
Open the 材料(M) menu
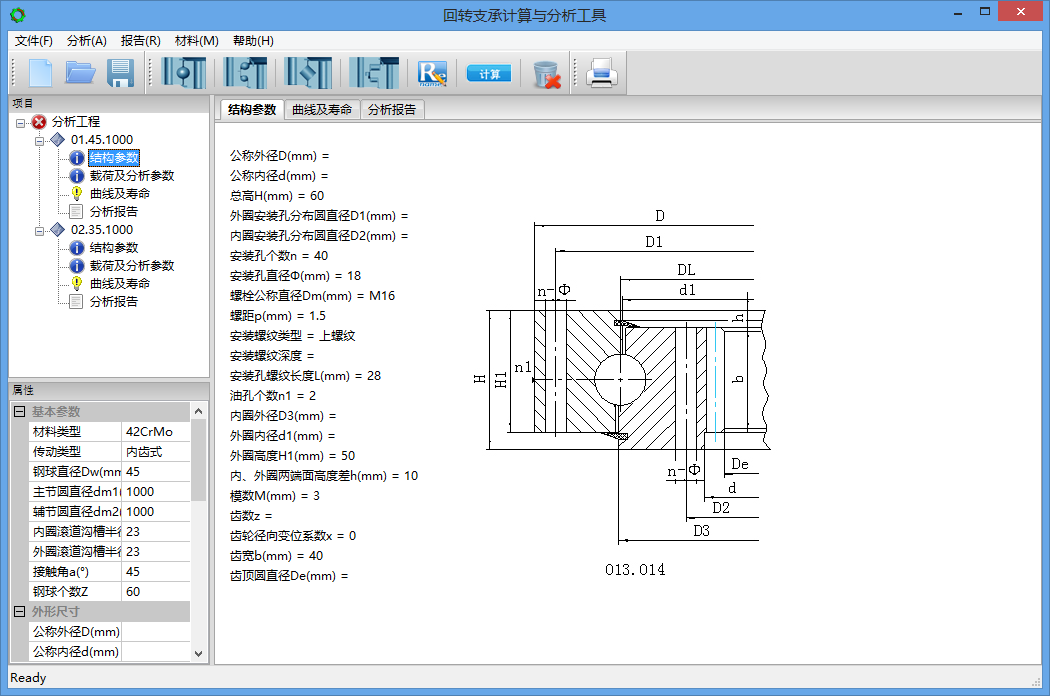pos(197,41)
